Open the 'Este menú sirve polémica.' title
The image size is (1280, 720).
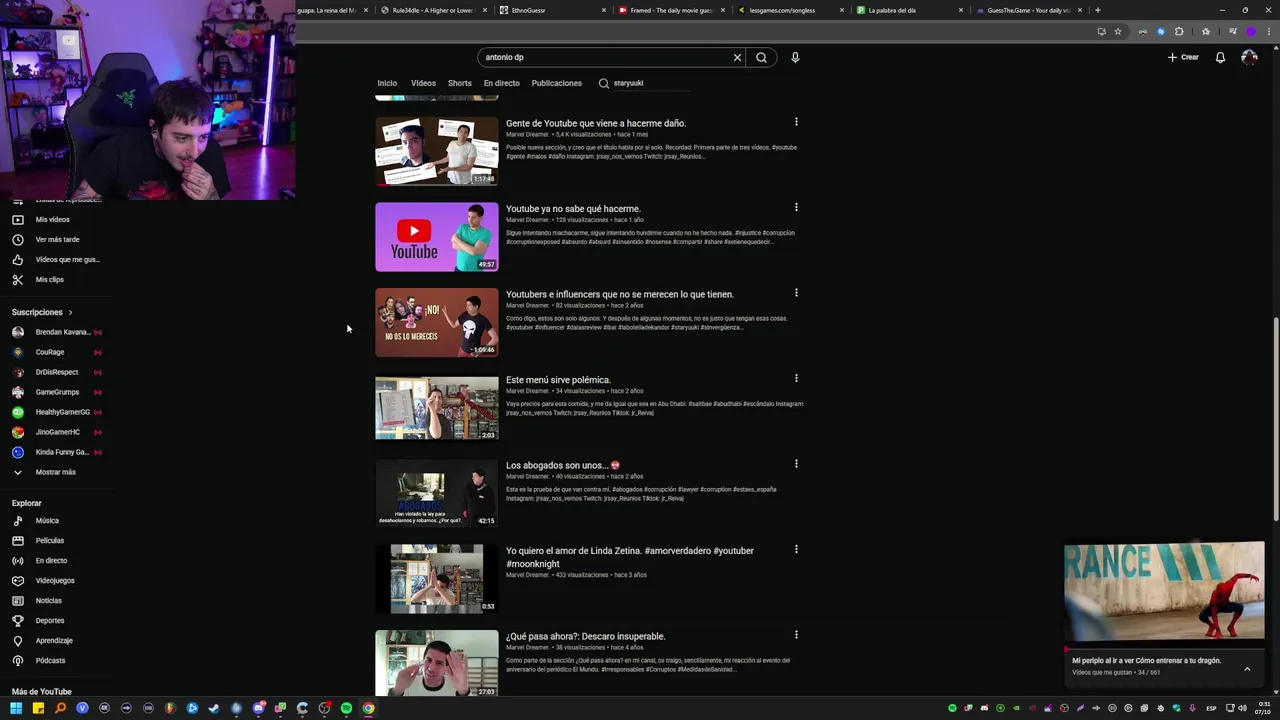pos(558,380)
